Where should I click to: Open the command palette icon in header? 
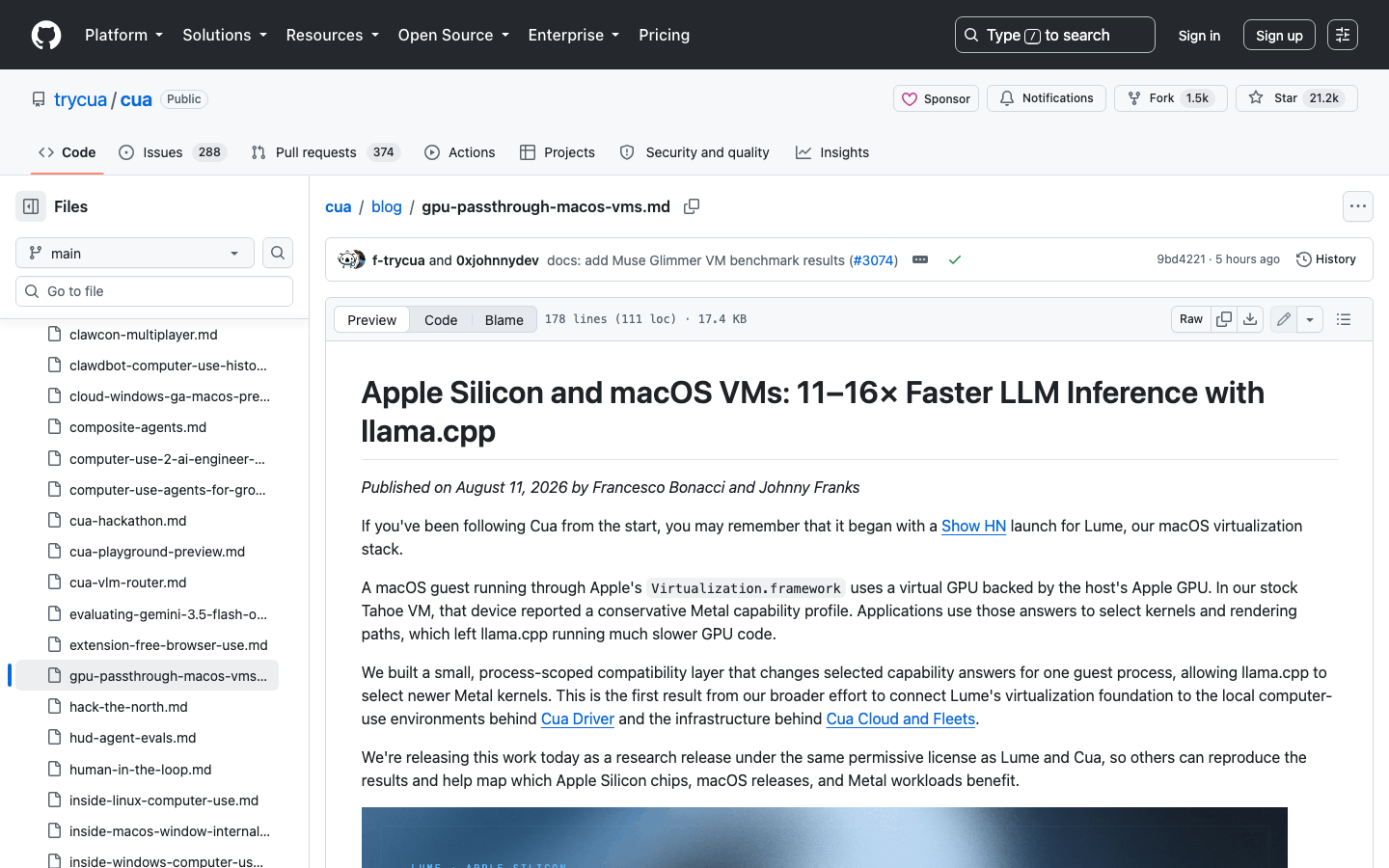click(x=1343, y=35)
